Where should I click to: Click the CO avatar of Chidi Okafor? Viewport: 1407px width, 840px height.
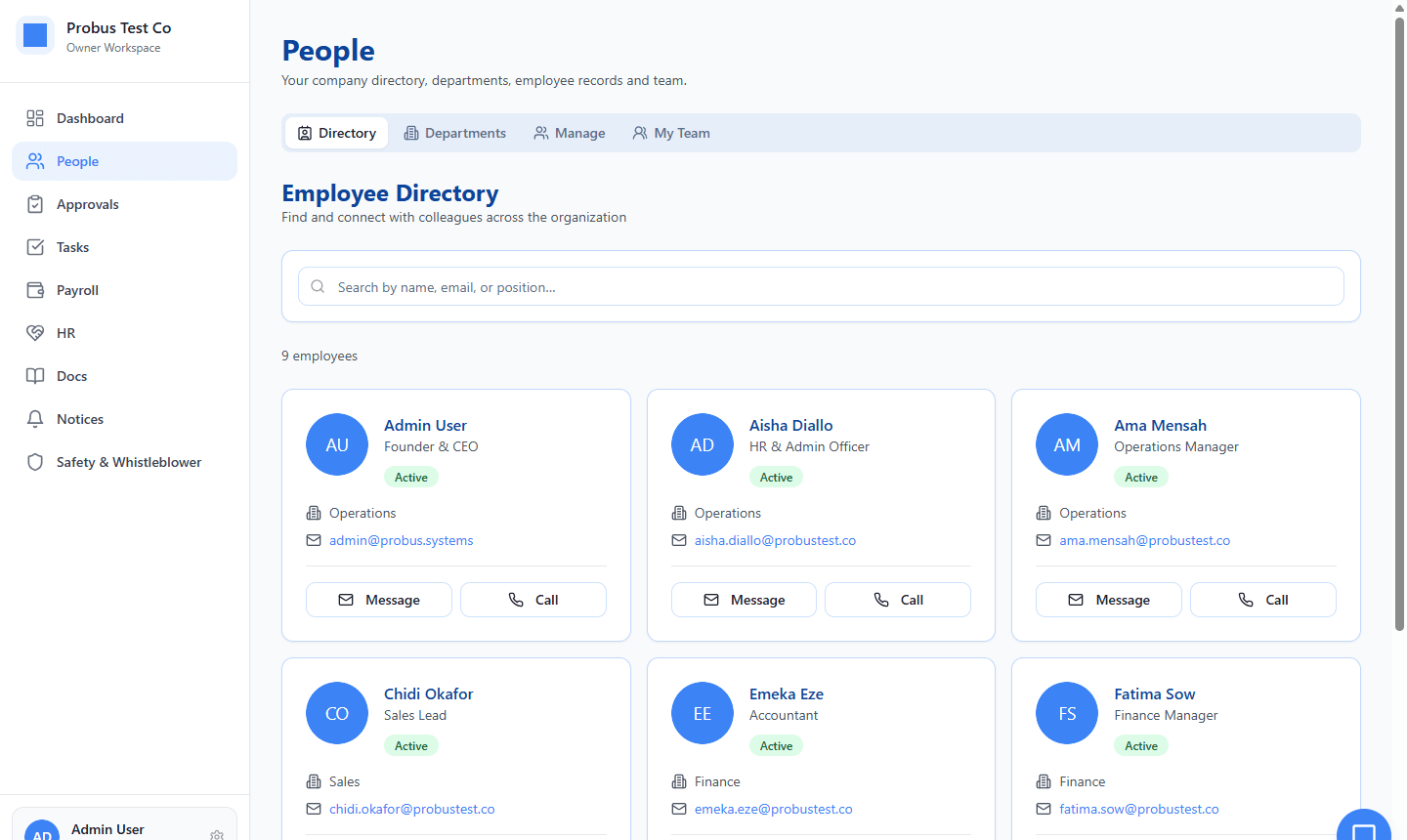[x=337, y=713]
